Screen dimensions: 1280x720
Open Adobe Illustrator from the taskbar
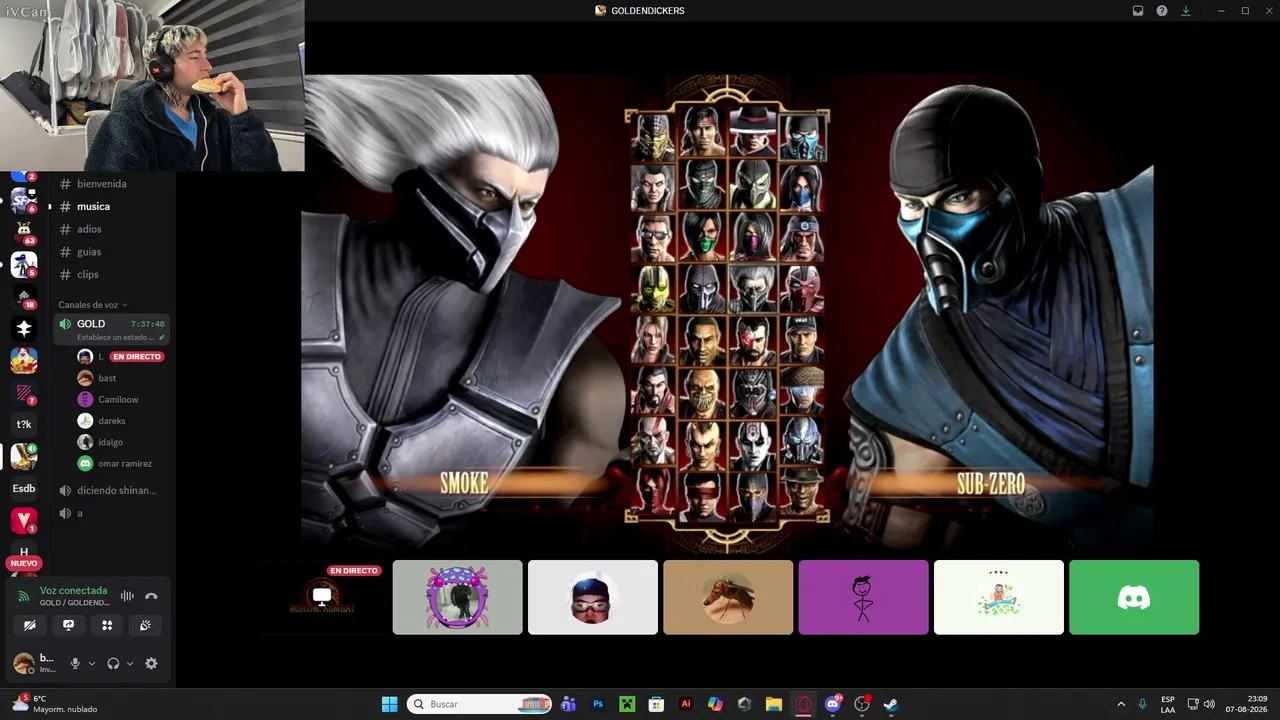click(686, 704)
